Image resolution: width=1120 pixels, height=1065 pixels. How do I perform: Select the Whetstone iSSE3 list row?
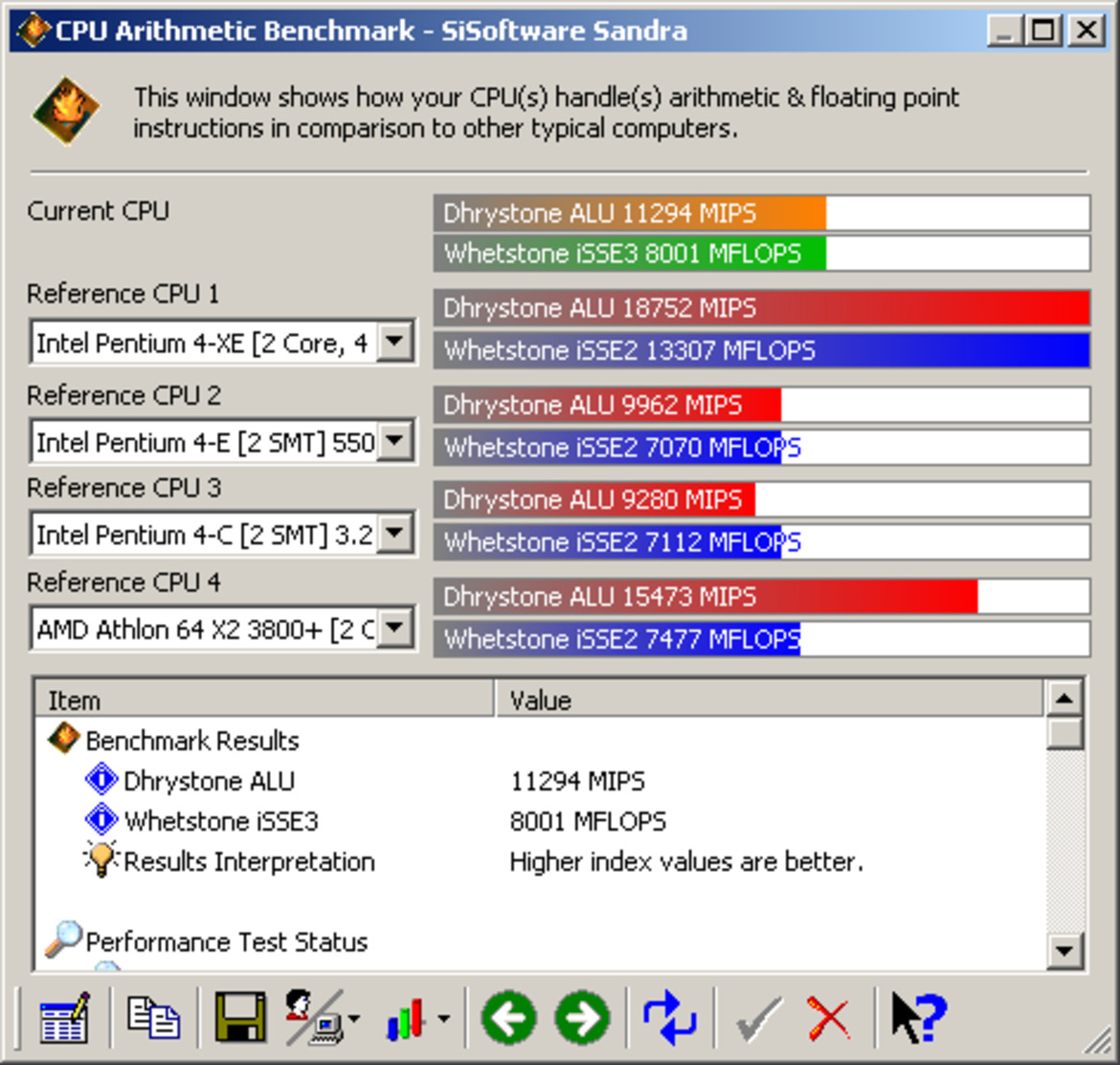pos(540,820)
